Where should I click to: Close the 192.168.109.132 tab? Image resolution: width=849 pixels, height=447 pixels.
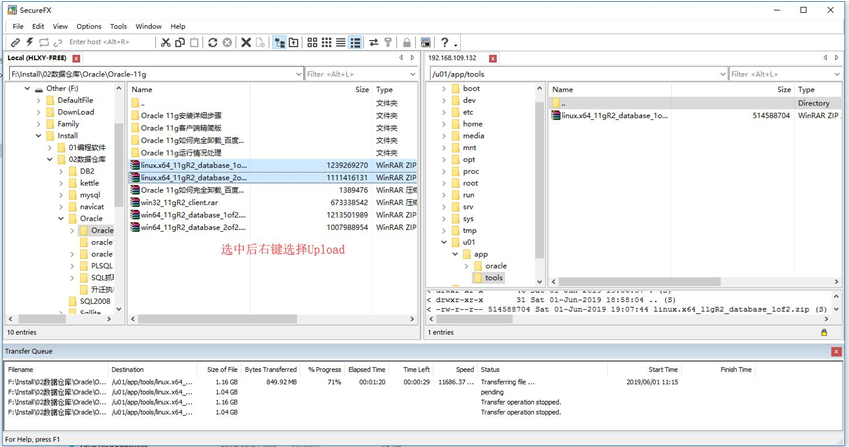pyautogui.click(x=493, y=58)
